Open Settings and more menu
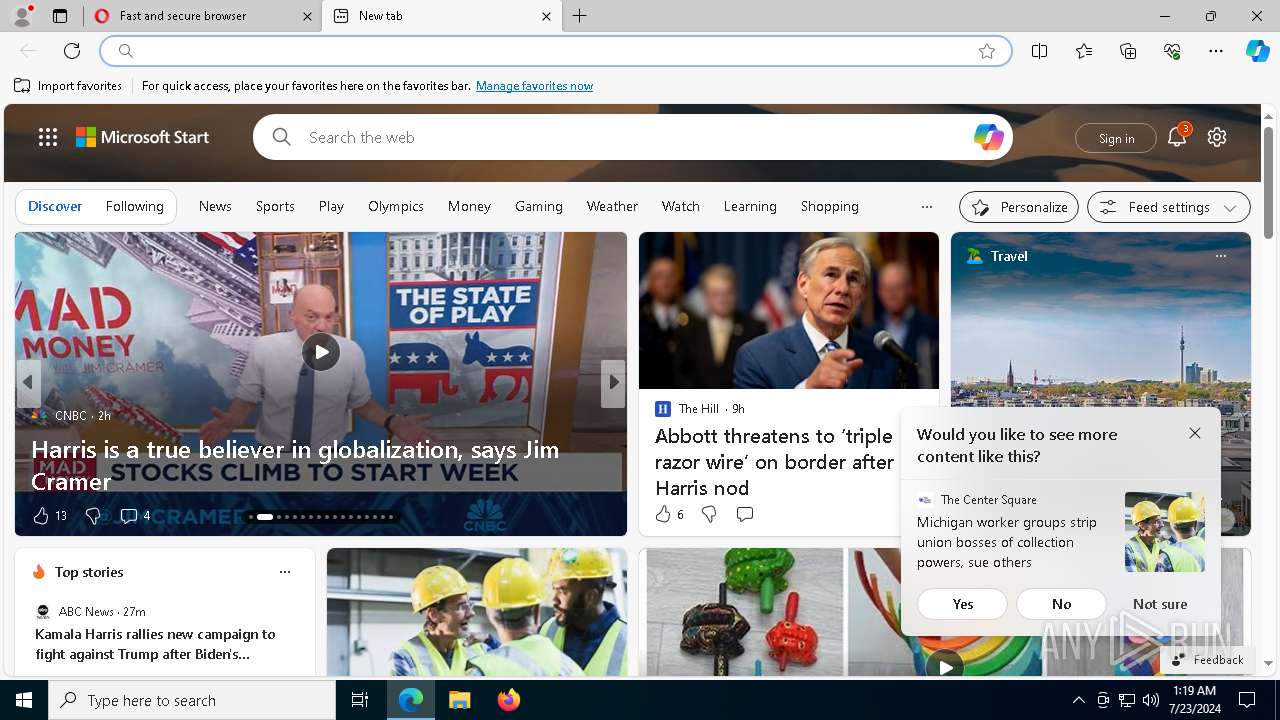1280x720 pixels. 1216,51
